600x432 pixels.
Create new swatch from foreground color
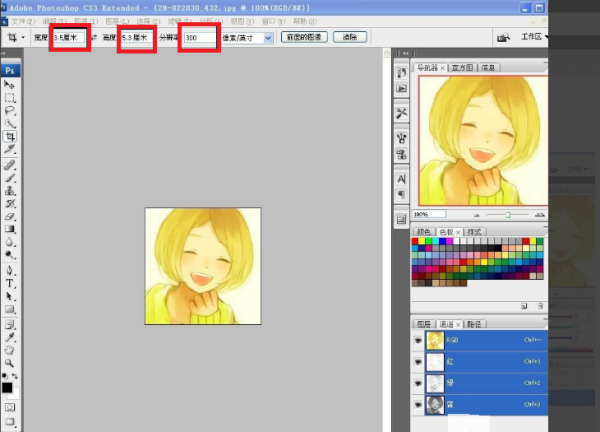point(524,306)
